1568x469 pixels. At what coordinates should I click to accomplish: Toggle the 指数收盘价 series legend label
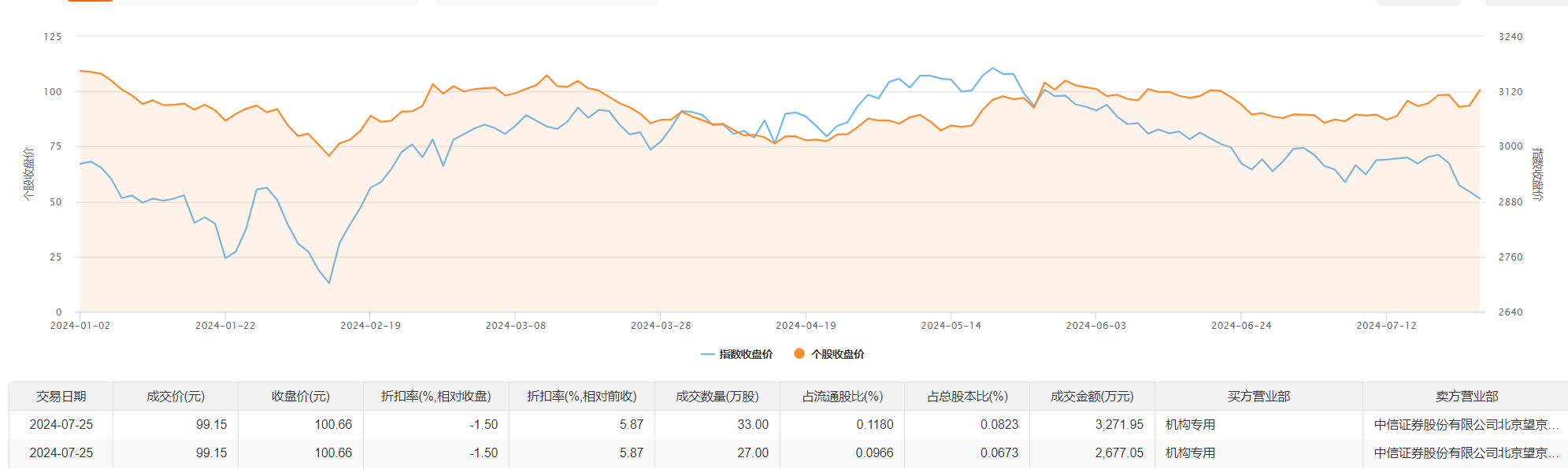(x=746, y=354)
